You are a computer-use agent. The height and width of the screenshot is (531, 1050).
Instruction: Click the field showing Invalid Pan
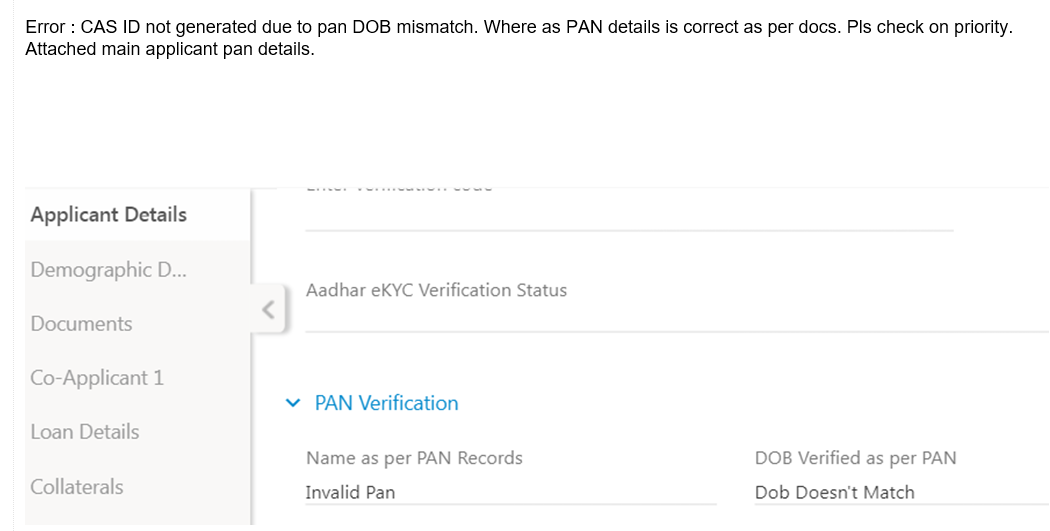tap(510, 492)
